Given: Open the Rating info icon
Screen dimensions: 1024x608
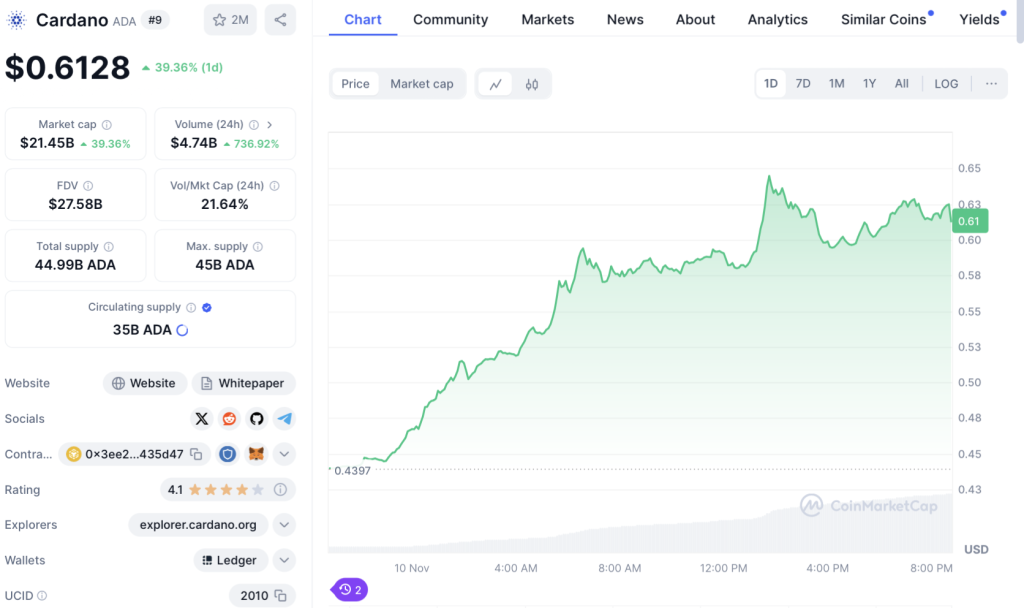Looking at the screenshot, I should click(x=280, y=489).
